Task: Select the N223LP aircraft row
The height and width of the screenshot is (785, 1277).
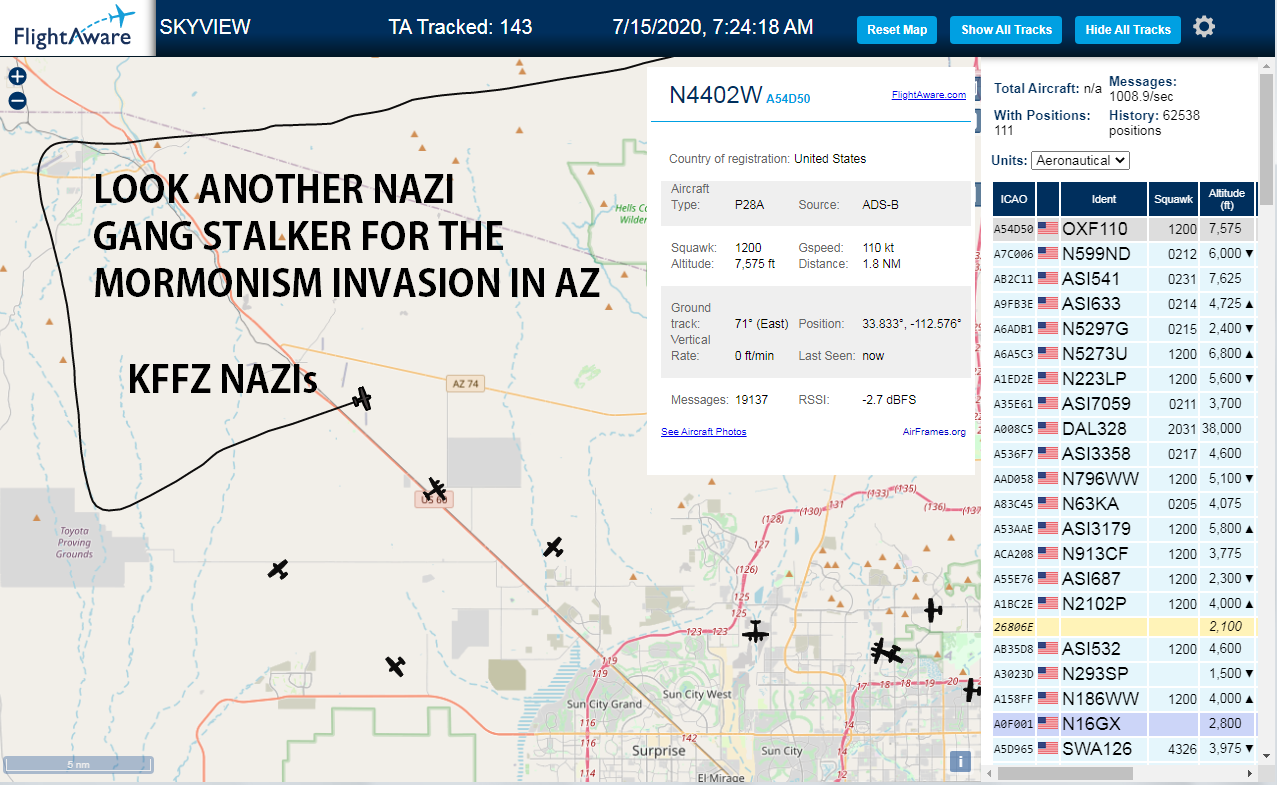Action: pyautogui.click(x=1124, y=379)
